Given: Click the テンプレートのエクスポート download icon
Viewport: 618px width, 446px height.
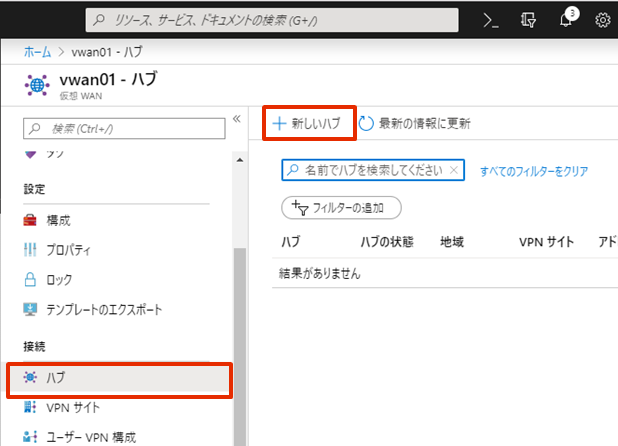Looking at the screenshot, I should 30,309.
